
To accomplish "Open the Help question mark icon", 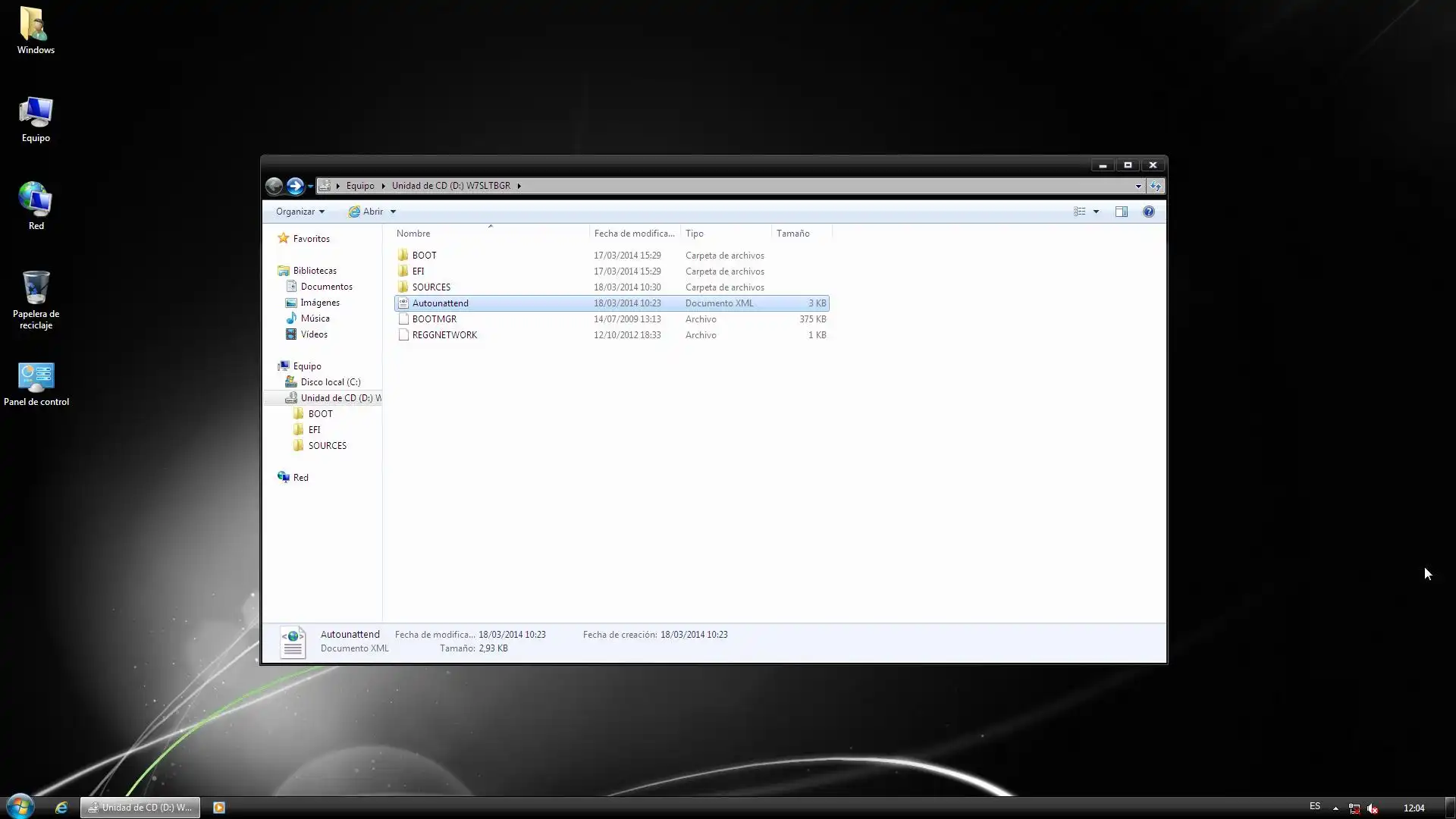I will click(1148, 212).
